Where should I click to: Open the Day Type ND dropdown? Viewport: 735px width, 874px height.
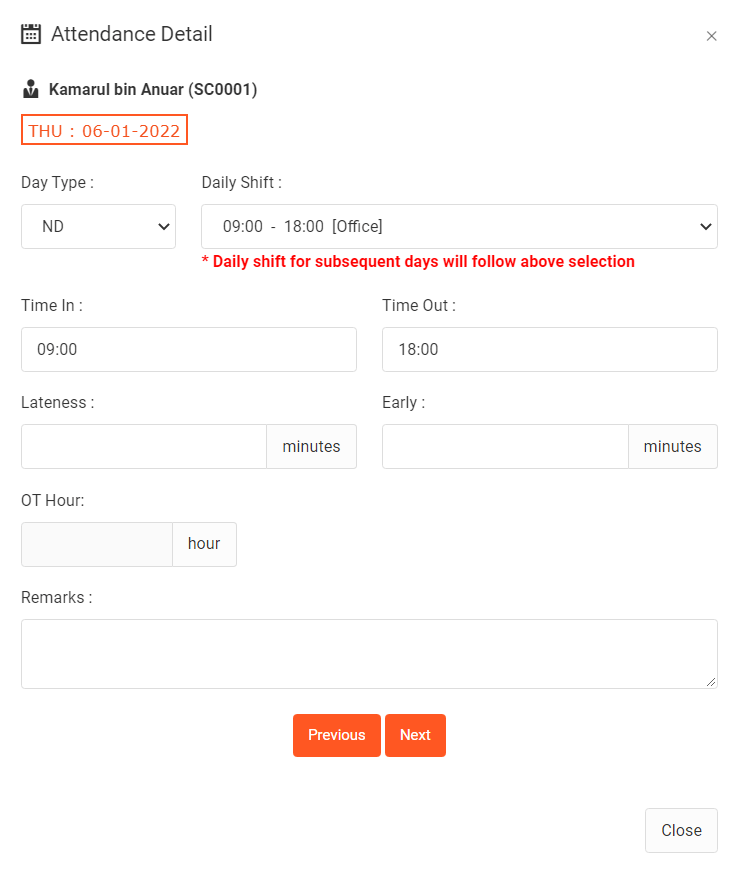99,226
